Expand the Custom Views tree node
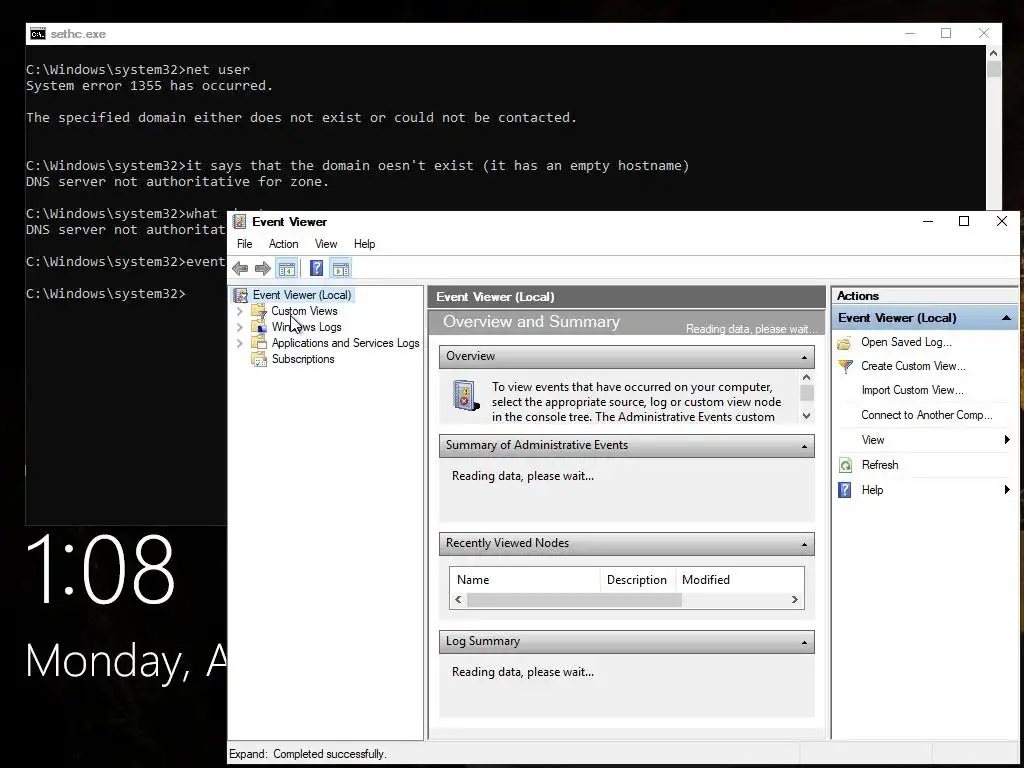 pyautogui.click(x=240, y=312)
